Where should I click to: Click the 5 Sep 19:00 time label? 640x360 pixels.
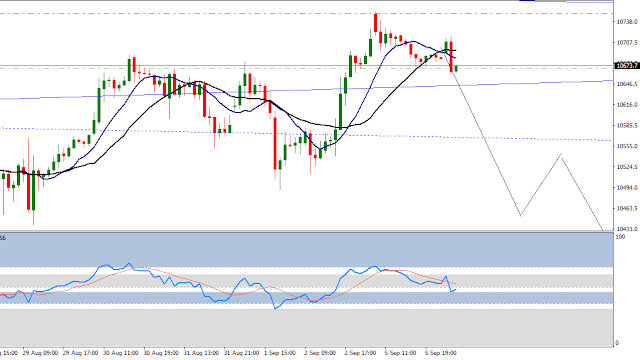coord(440,353)
